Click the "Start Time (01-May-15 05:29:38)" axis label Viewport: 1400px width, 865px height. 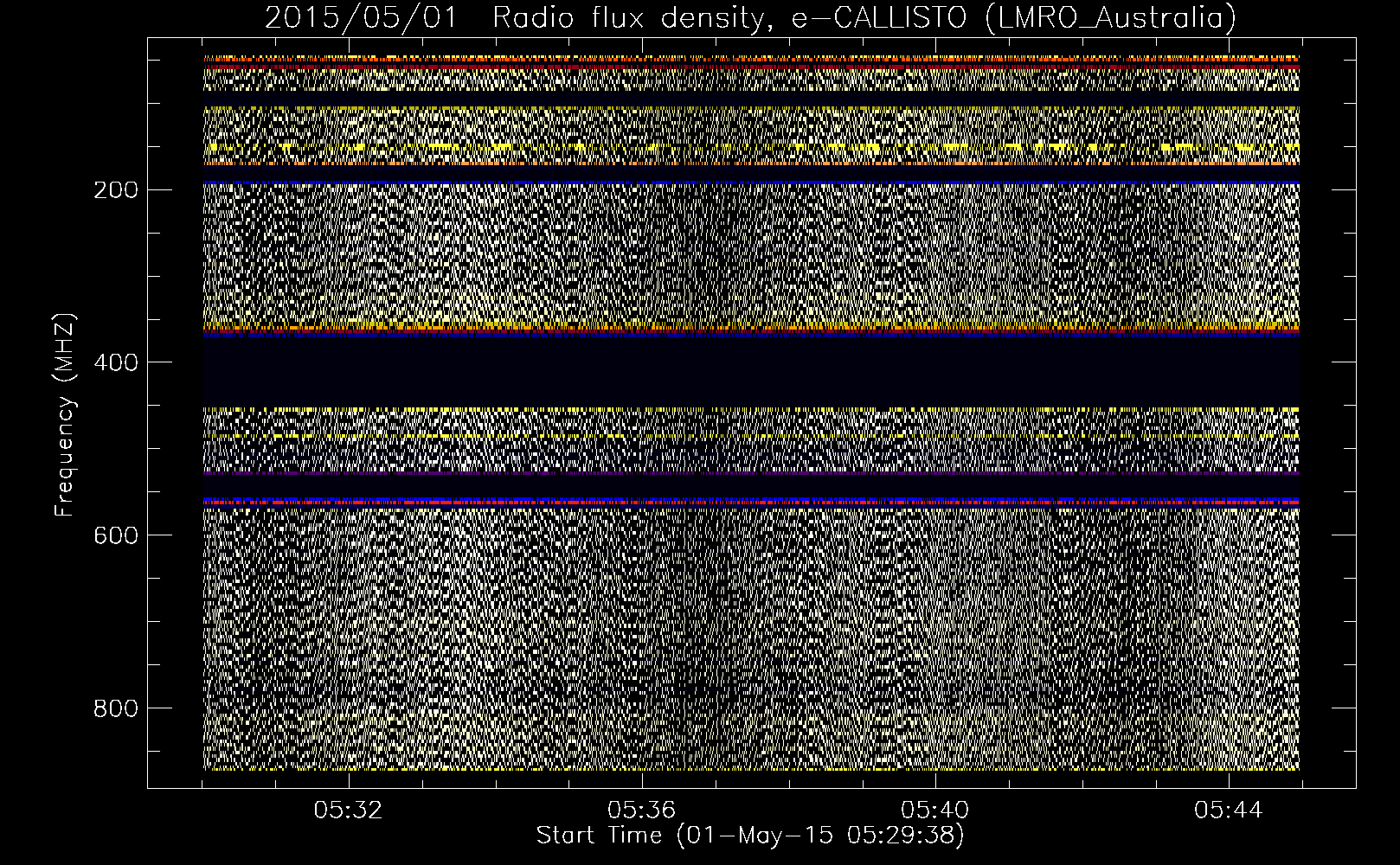pos(750,836)
